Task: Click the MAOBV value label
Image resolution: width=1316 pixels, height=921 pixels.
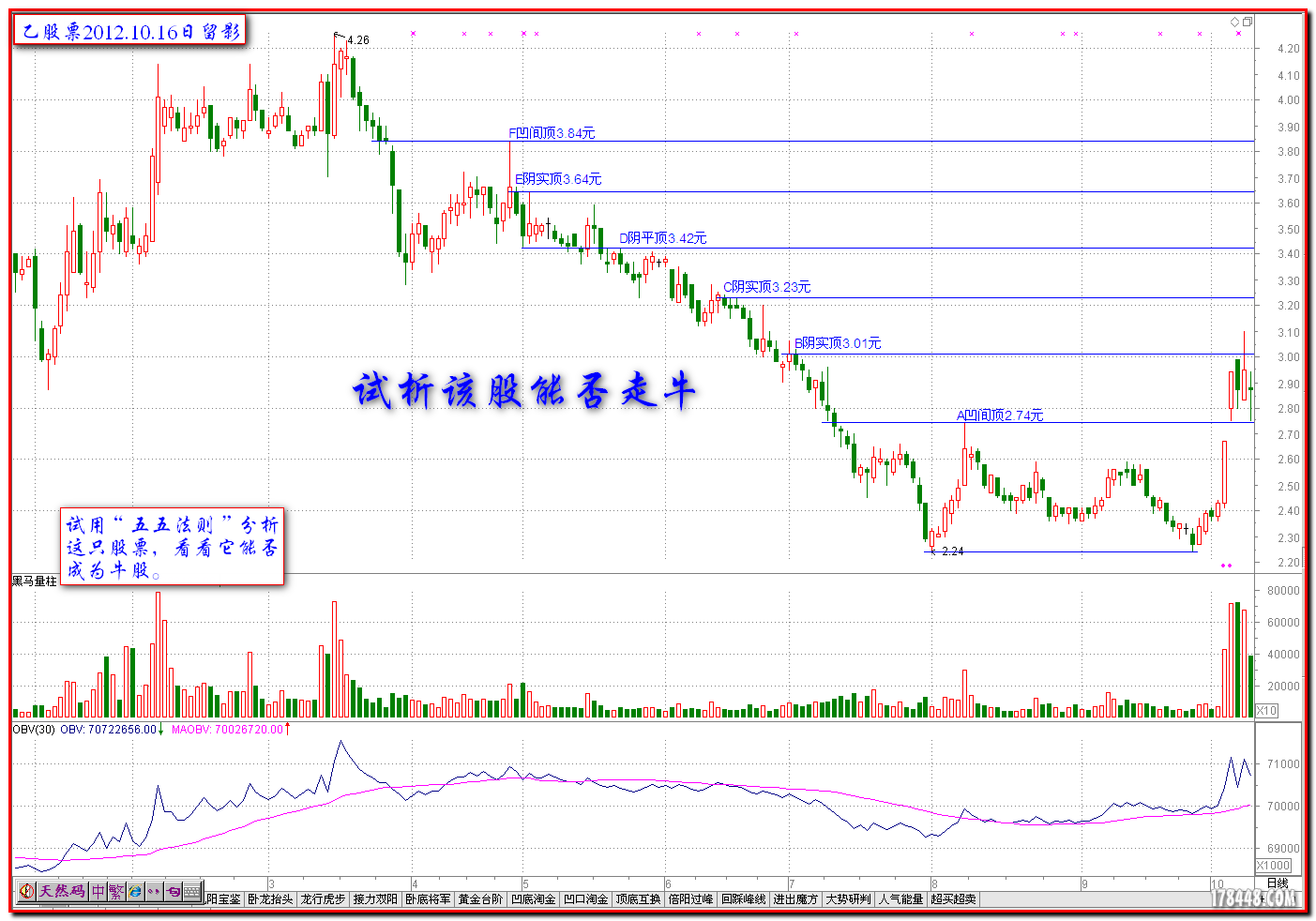Action: pos(228,729)
